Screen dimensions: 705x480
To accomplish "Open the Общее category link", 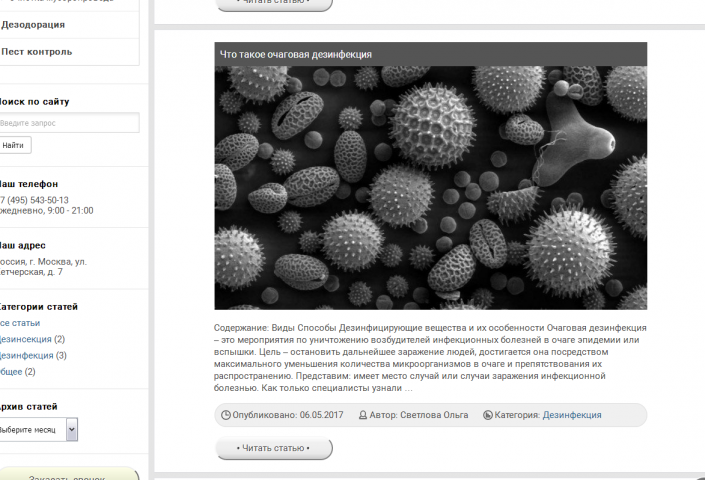I will click(x=11, y=371).
